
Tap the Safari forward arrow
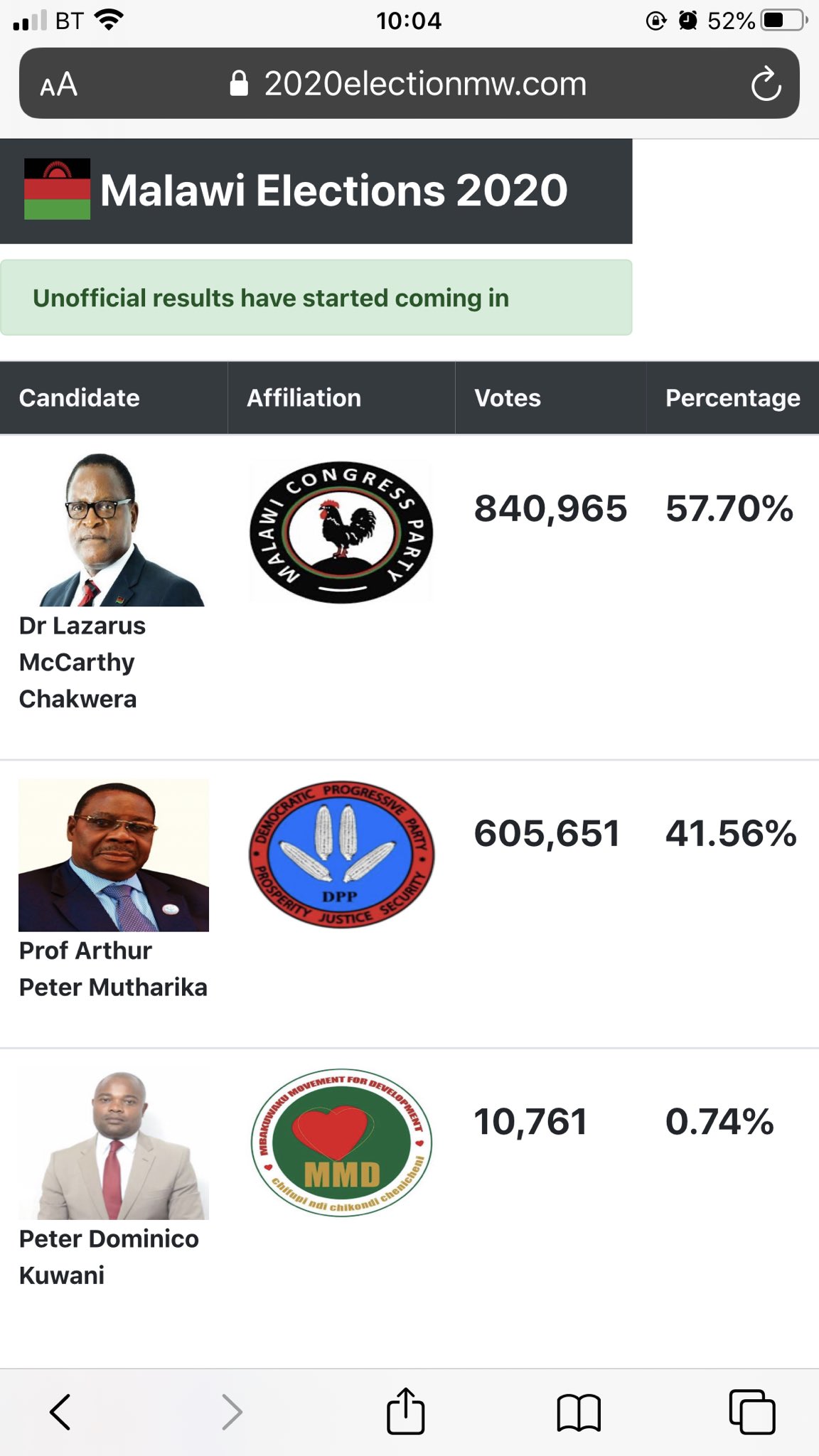232,1411
